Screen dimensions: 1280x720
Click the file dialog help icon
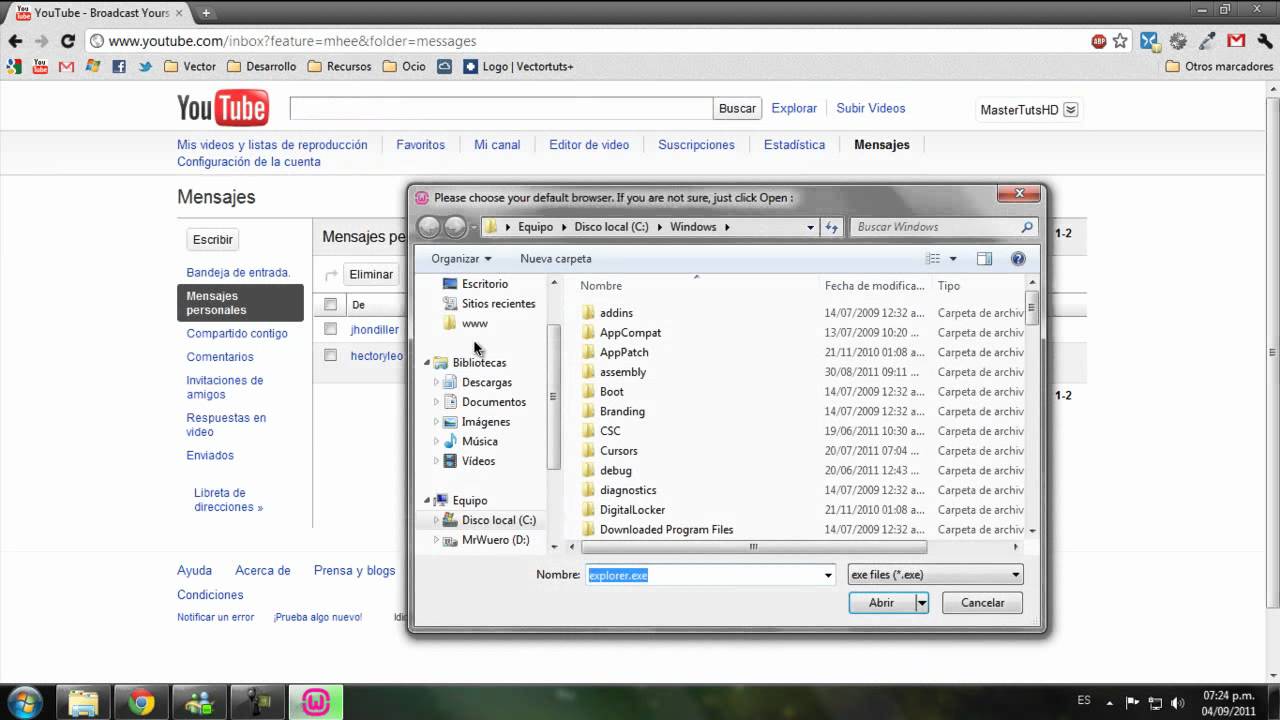coord(1018,259)
